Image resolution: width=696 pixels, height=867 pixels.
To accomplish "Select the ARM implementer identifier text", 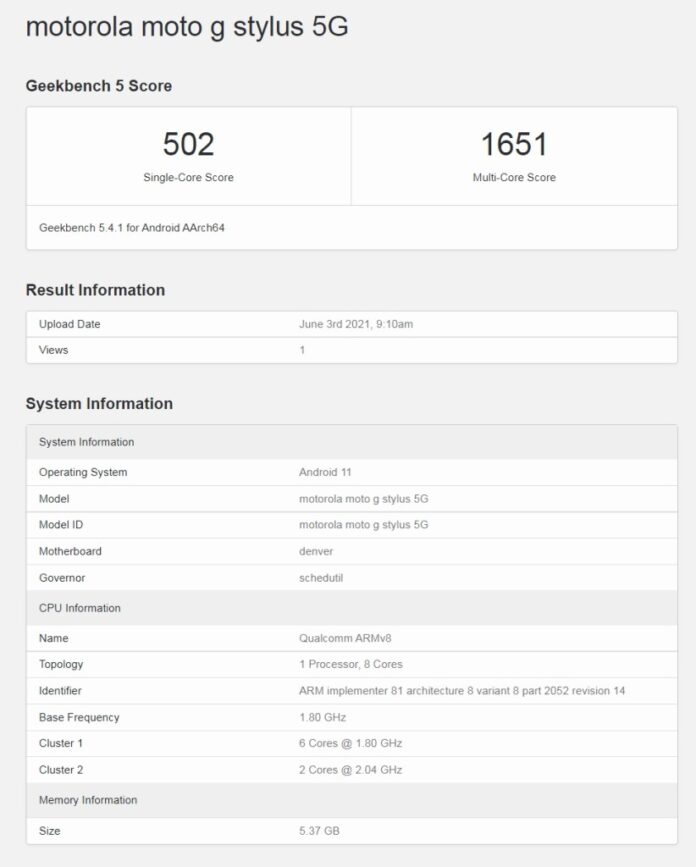I will (462, 691).
